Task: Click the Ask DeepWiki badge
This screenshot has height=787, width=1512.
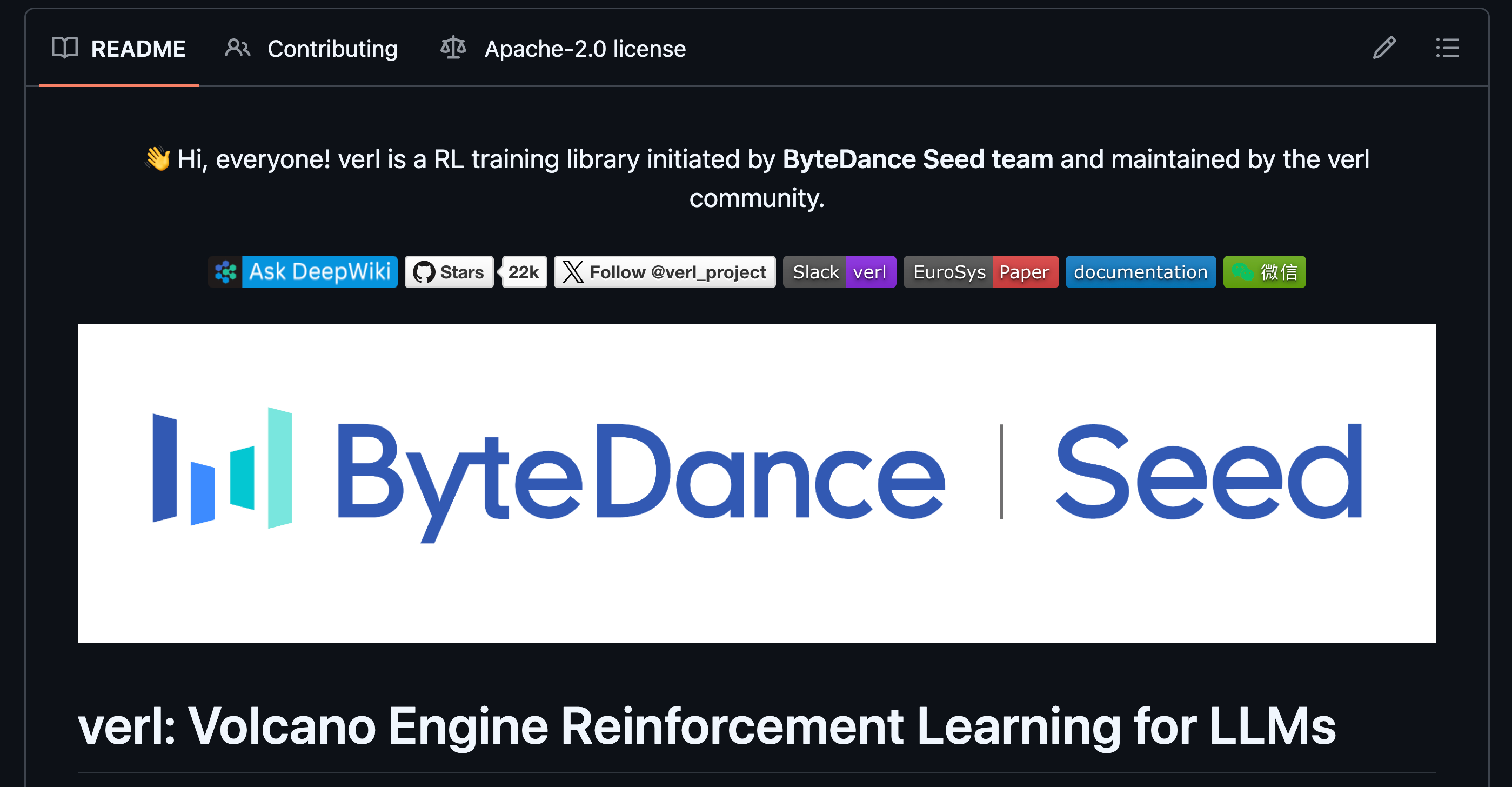Action: [x=303, y=272]
